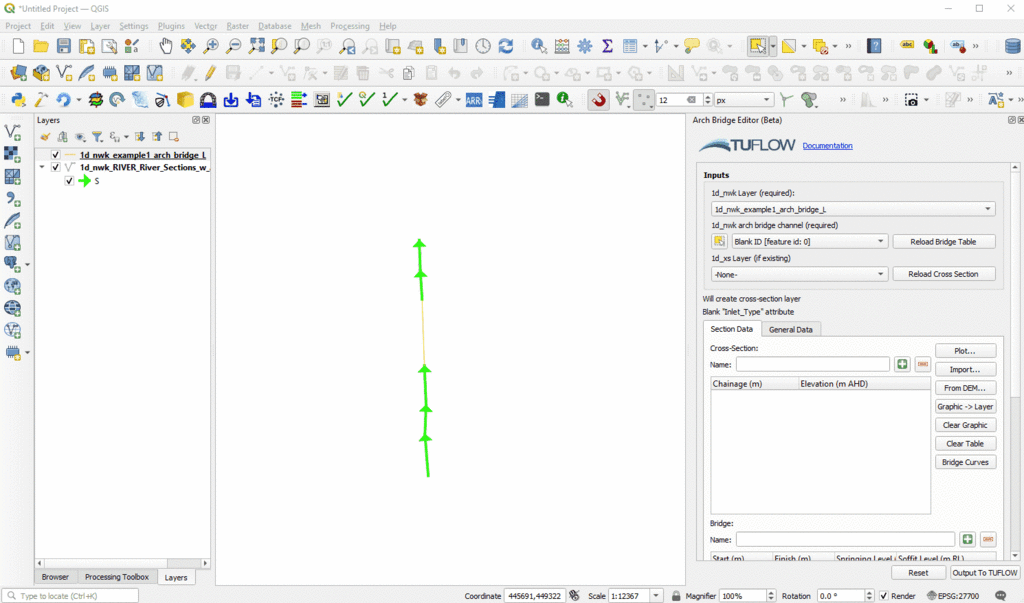
Task: Click the Add Raster Layer icon
Action: point(13,154)
